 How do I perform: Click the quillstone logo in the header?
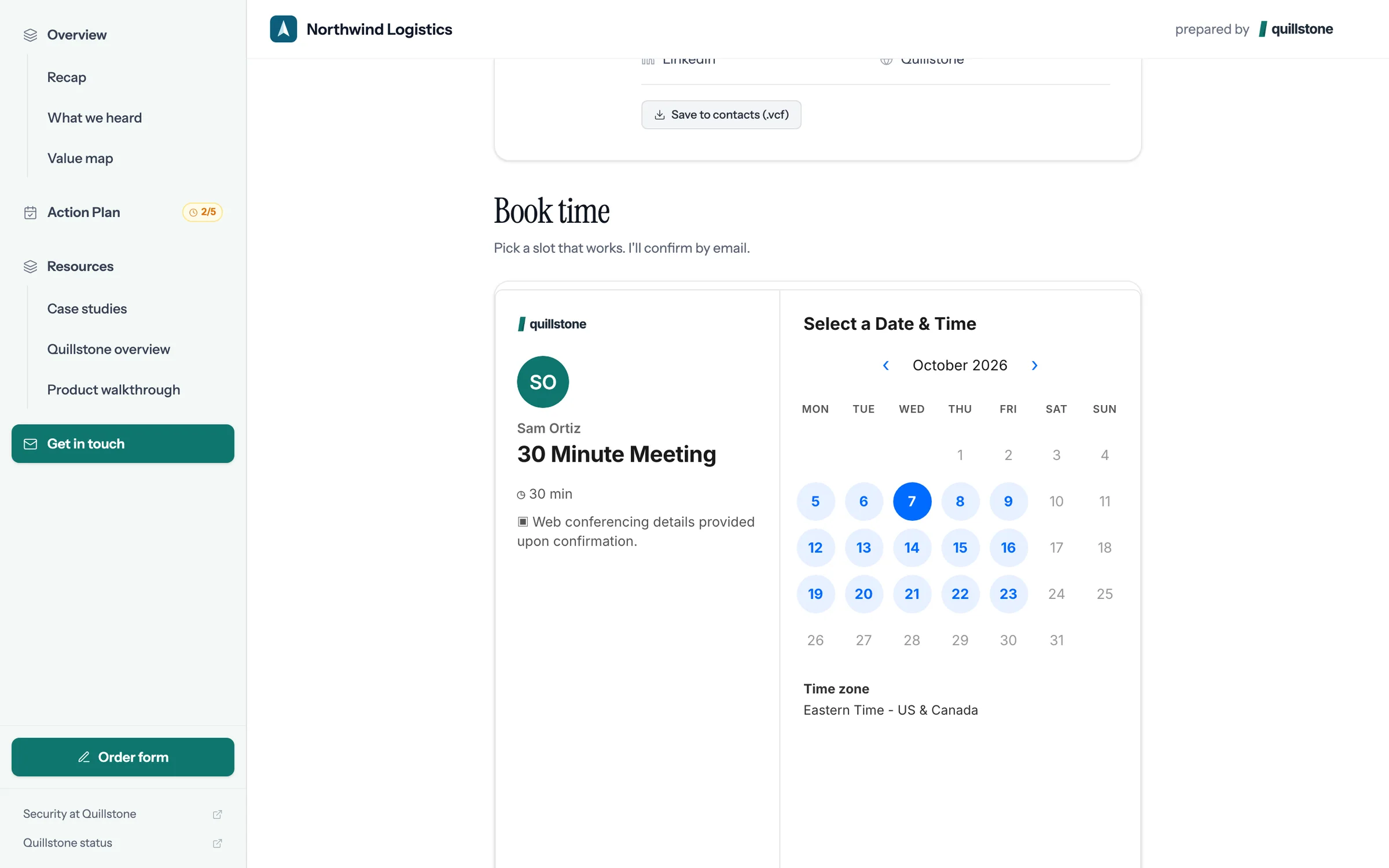(x=1296, y=29)
